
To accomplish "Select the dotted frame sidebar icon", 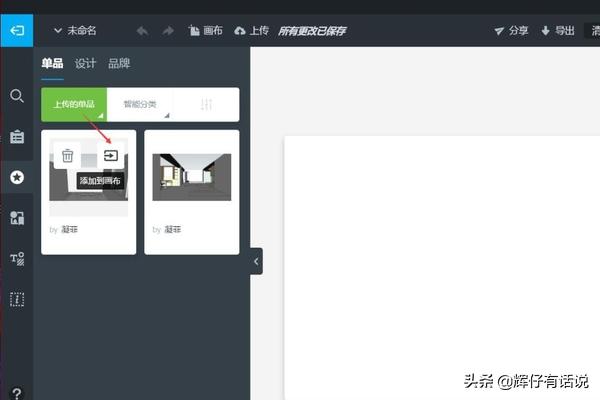I will tap(17, 299).
